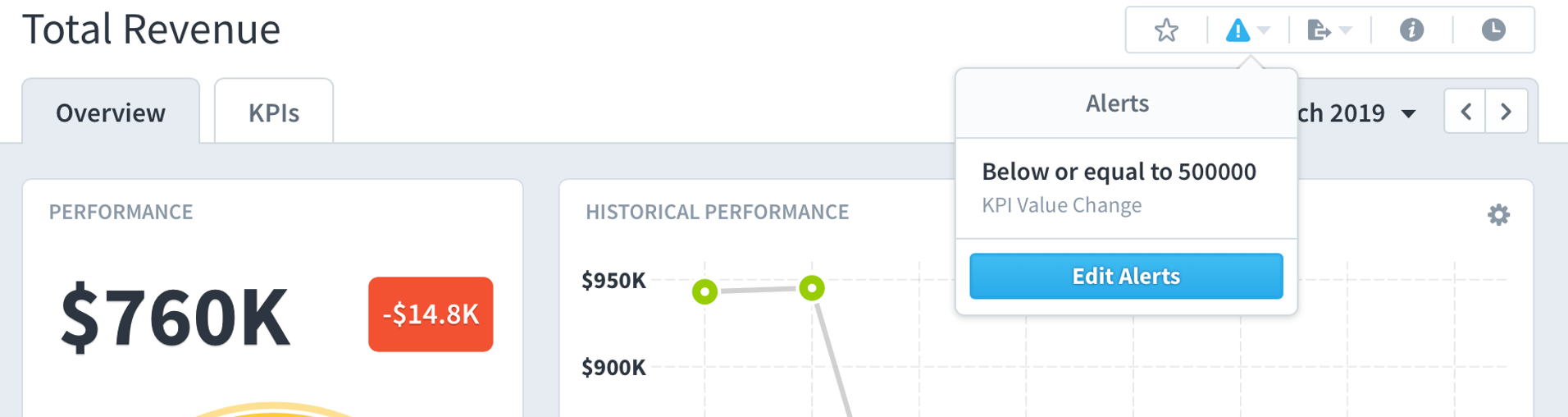The width and height of the screenshot is (1568, 417).
Task: Open the export share icon
Action: tap(1318, 30)
